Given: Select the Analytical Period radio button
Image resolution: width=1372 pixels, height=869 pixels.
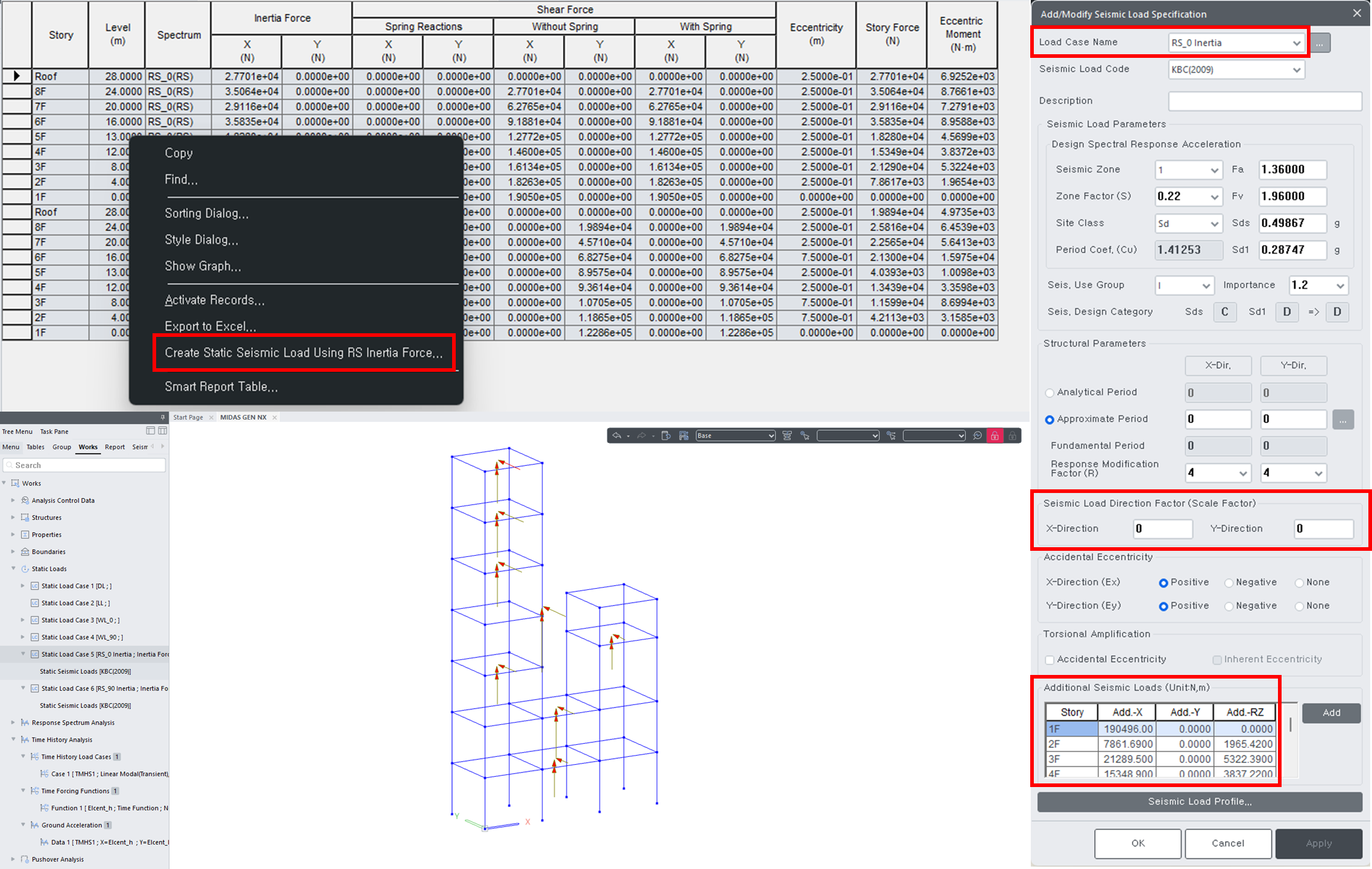Looking at the screenshot, I should 1050,392.
